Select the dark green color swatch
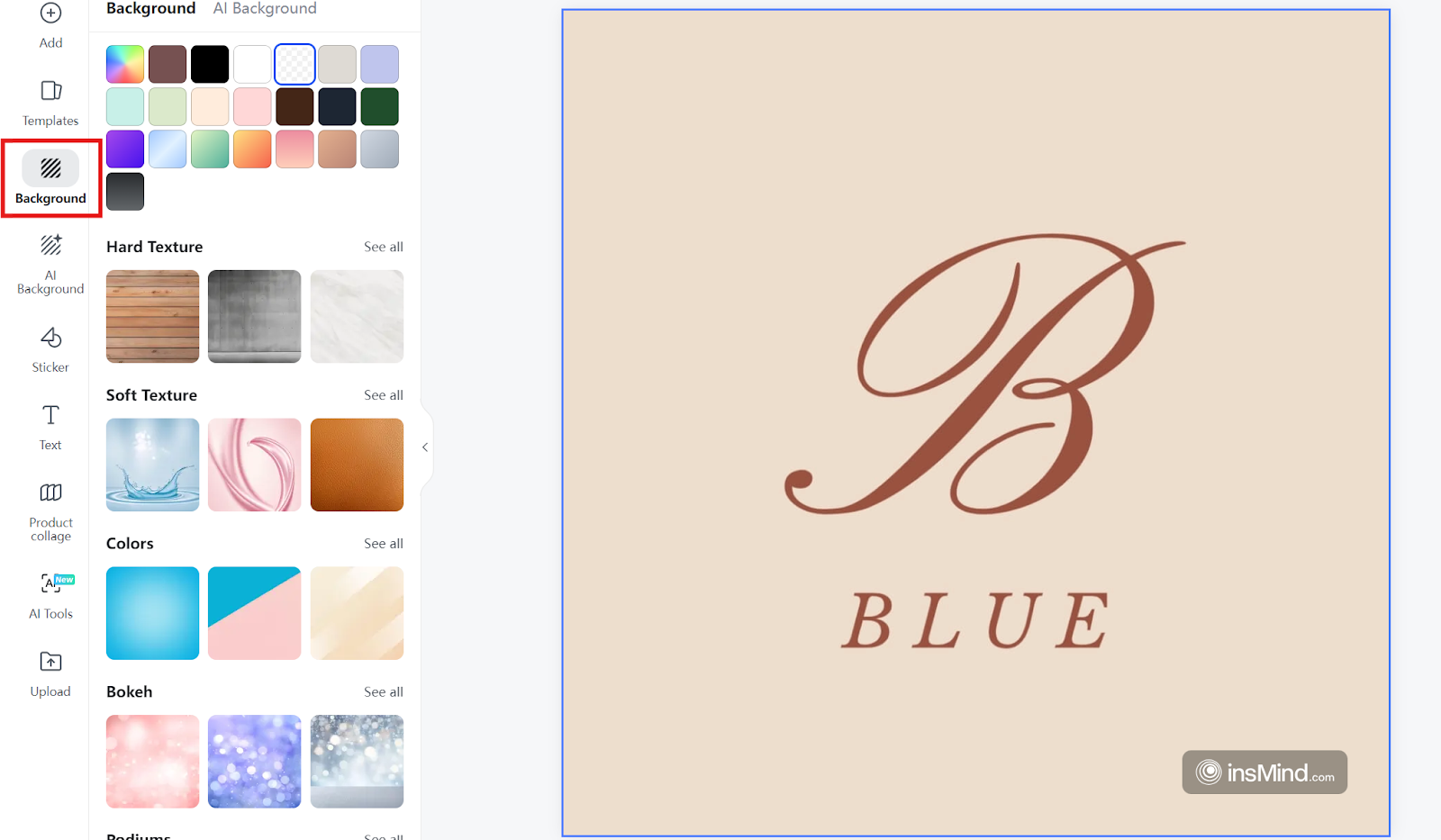The height and width of the screenshot is (840, 1441). pos(380,106)
